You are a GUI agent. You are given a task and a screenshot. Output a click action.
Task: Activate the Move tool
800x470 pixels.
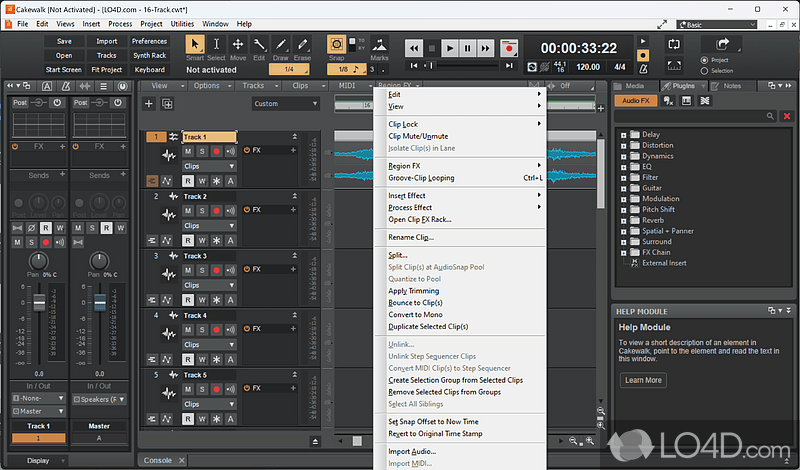coord(238,44)
